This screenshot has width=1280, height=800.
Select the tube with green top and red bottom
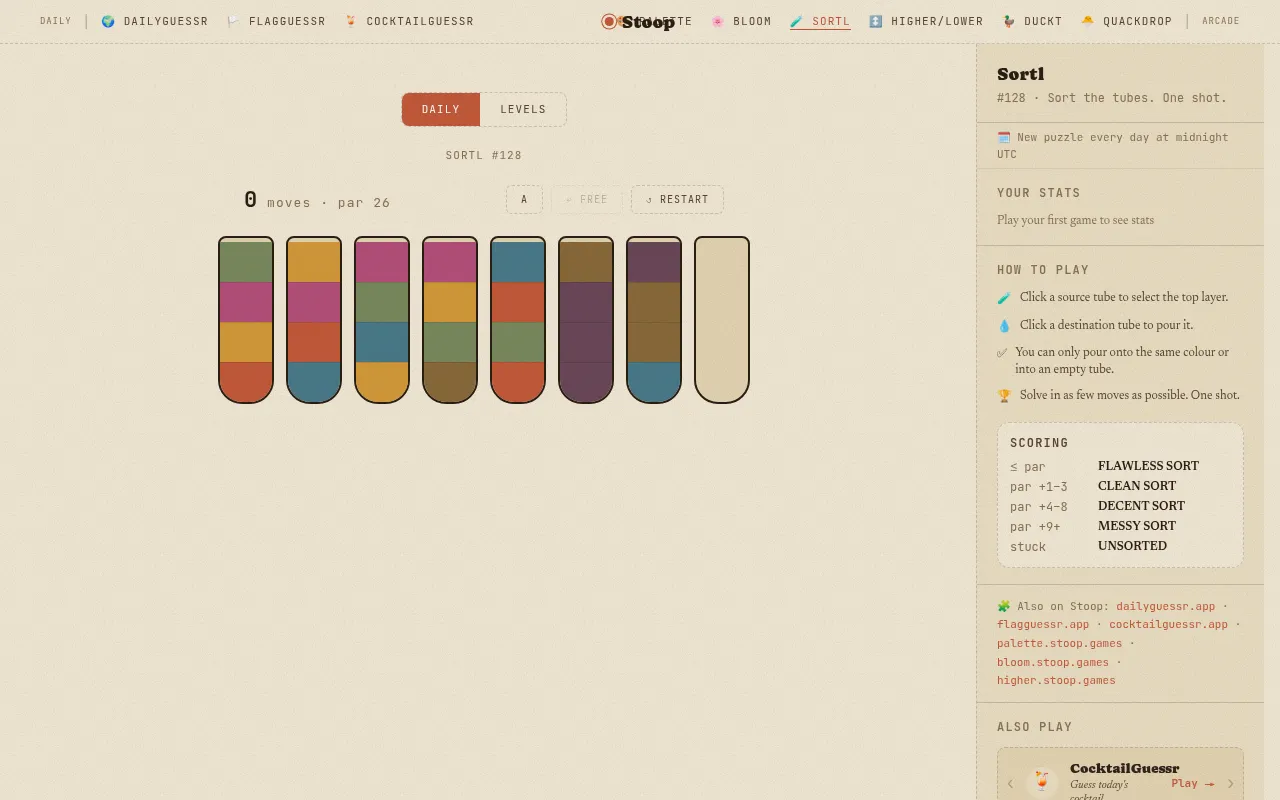pyautogui.click(x=246, y=320)
